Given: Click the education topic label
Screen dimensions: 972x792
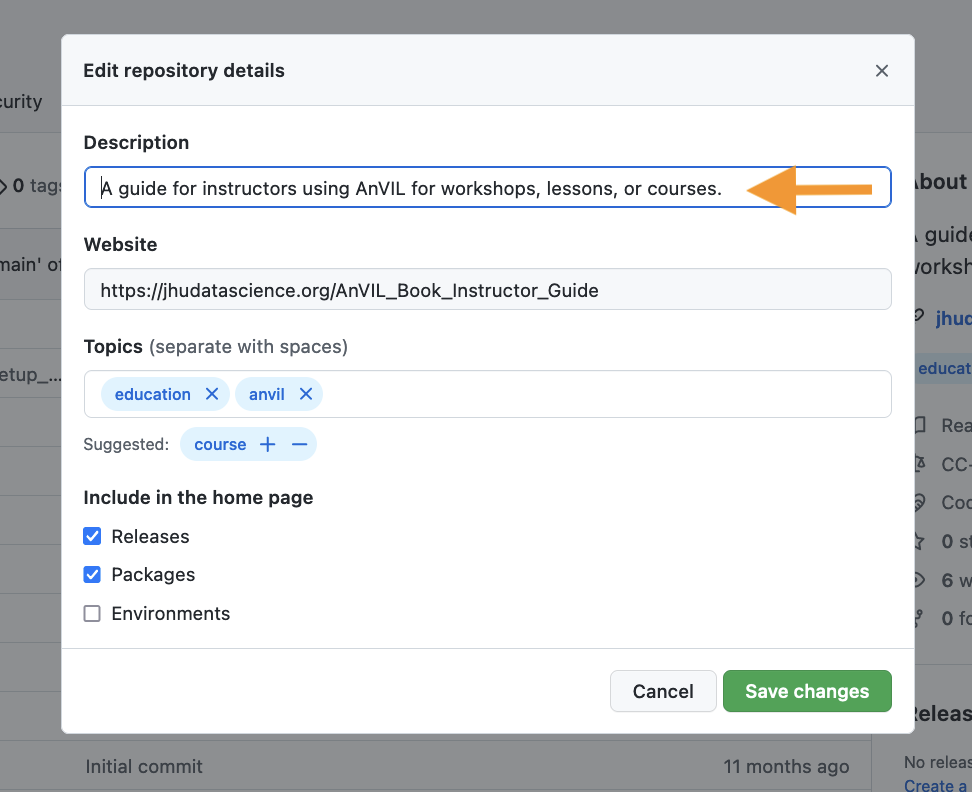Looking at the screenshot, I should (x=152, y=394).
